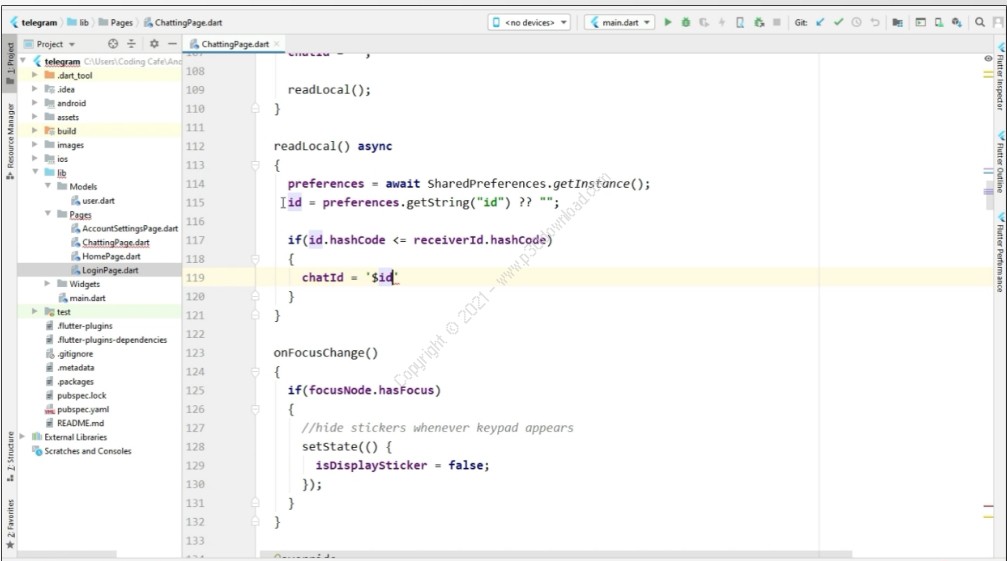
Task: Open Project Structure folder icon
Action: (897, 22)
